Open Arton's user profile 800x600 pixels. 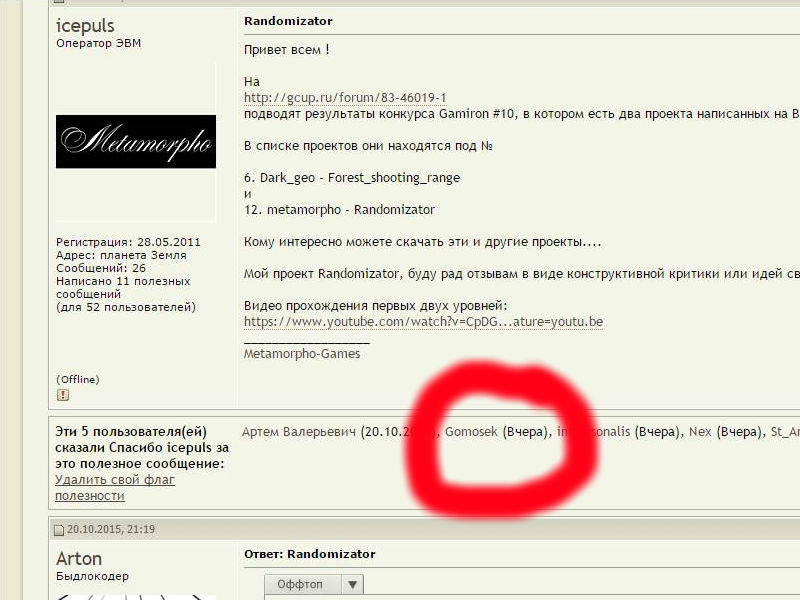point(79,558)
